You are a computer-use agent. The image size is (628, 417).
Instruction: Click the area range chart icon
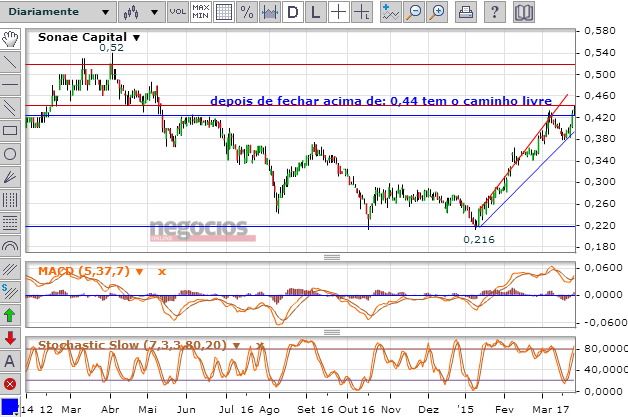coord(270,12)
